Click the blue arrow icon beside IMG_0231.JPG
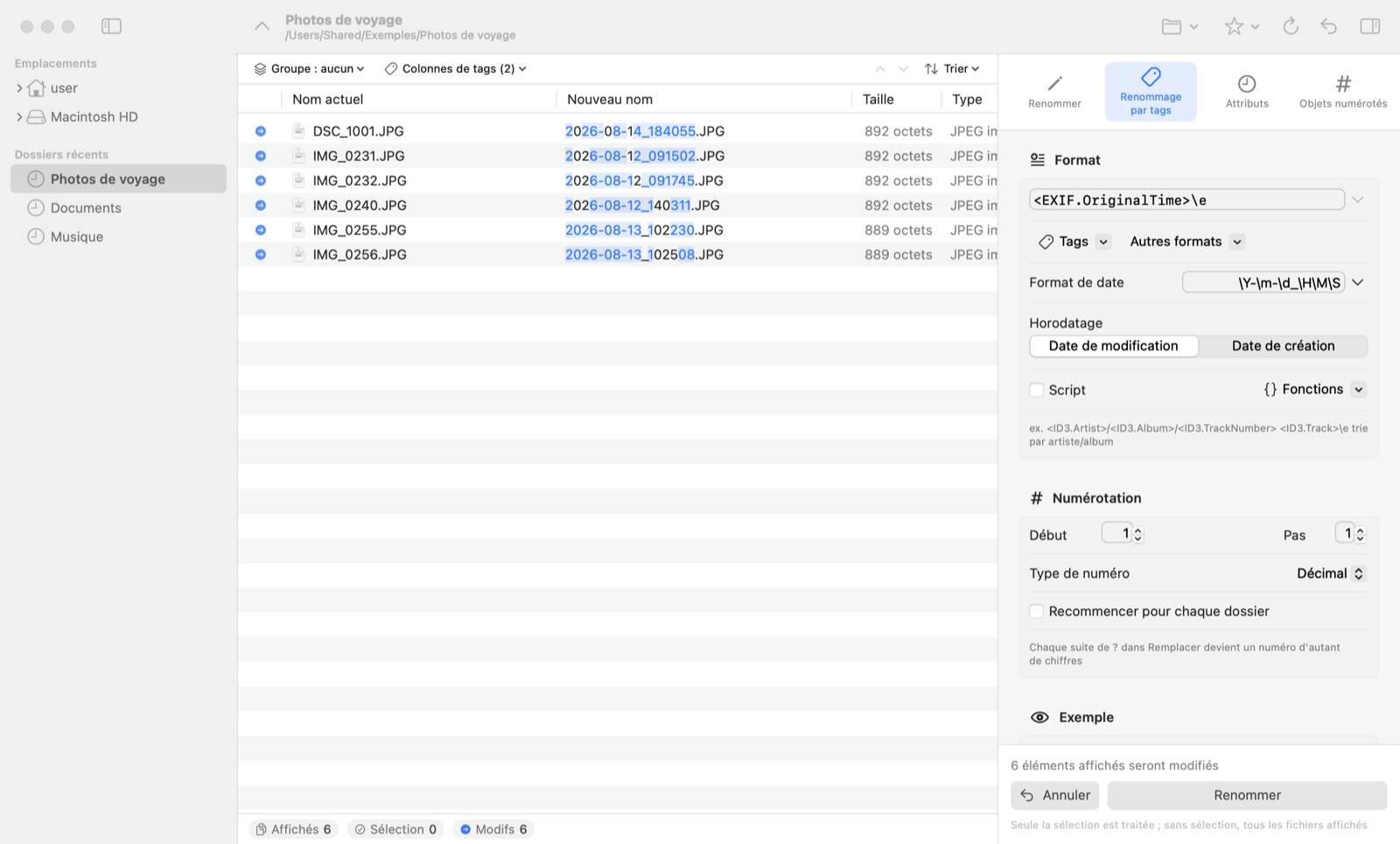 click(x=261, y=156)
